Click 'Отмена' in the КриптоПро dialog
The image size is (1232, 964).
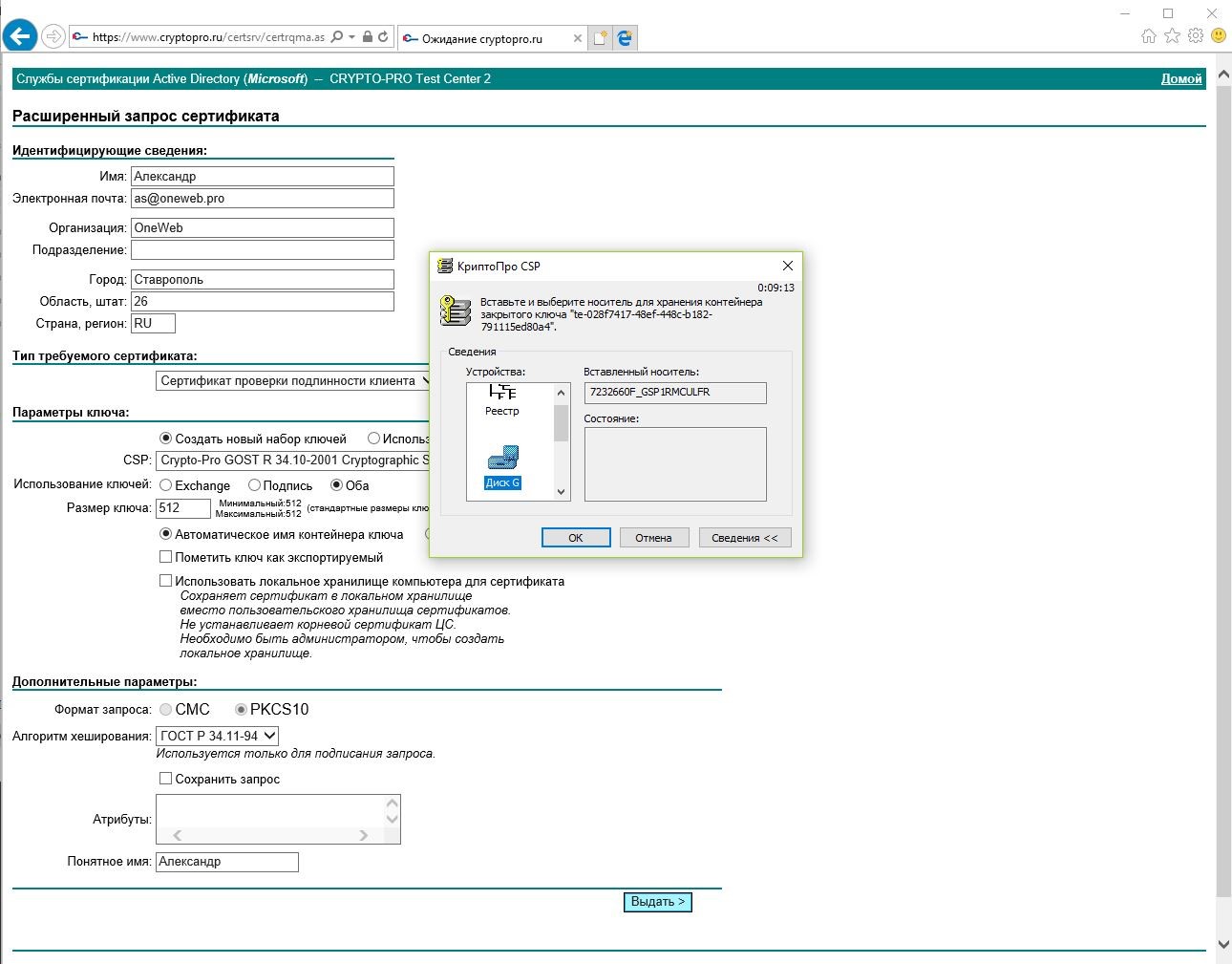654,538
